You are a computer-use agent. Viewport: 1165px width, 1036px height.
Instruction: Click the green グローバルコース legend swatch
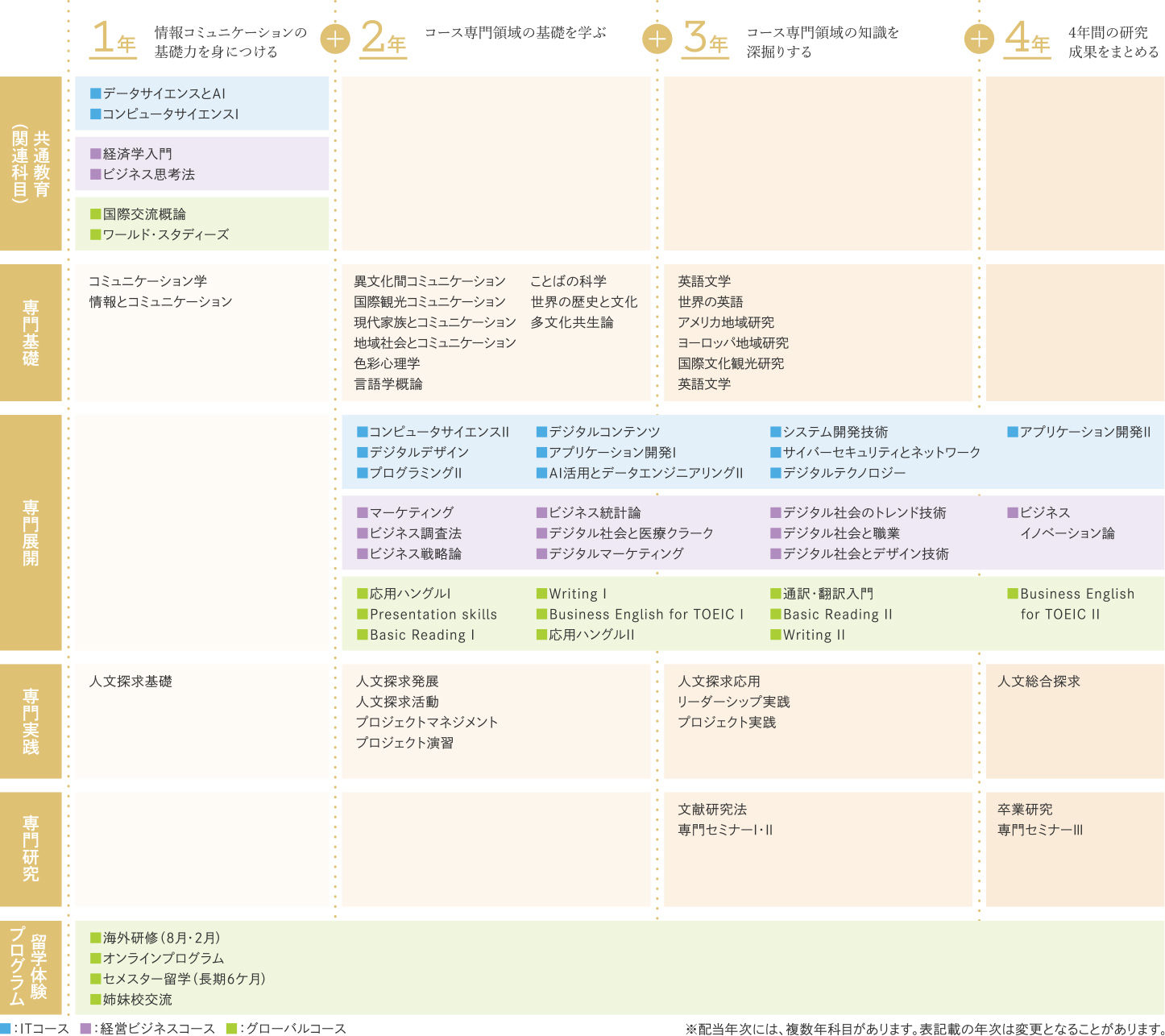click(x=232, y=1029)
